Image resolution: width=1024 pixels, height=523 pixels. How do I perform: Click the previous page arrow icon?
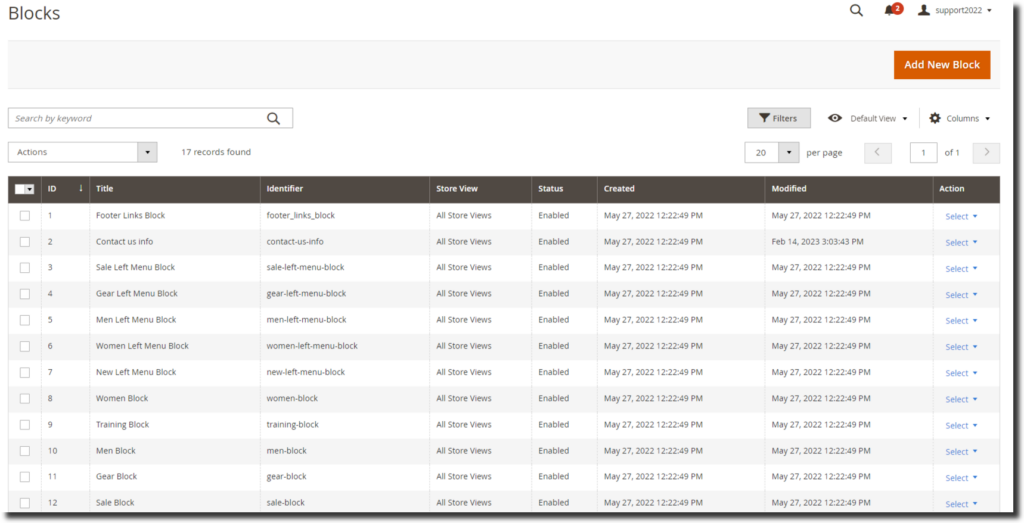[x=877, y=152]
